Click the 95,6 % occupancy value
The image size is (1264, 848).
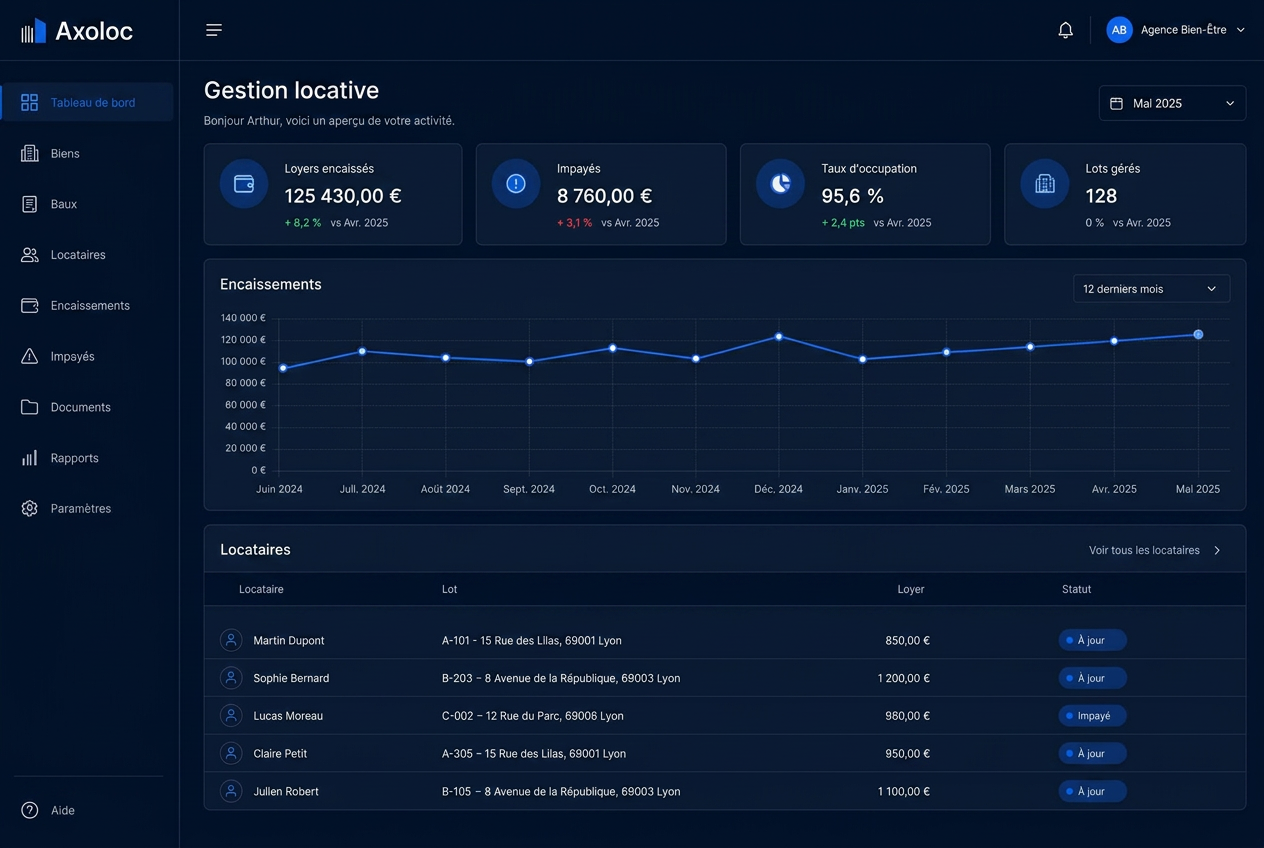click(853, 196)
